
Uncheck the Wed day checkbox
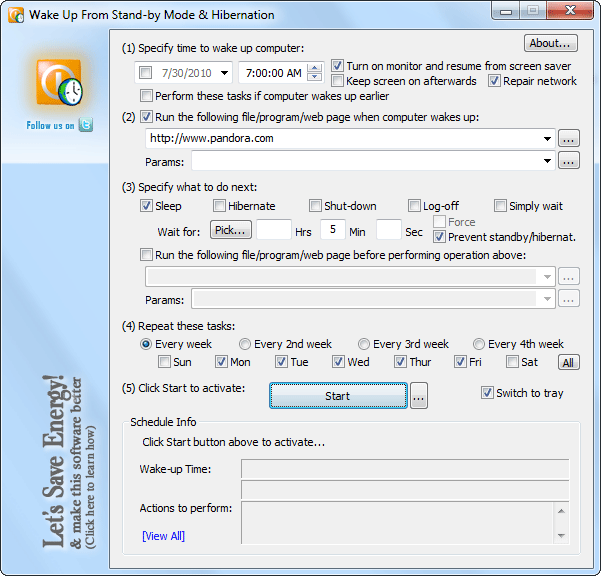[x=338, y=362]
